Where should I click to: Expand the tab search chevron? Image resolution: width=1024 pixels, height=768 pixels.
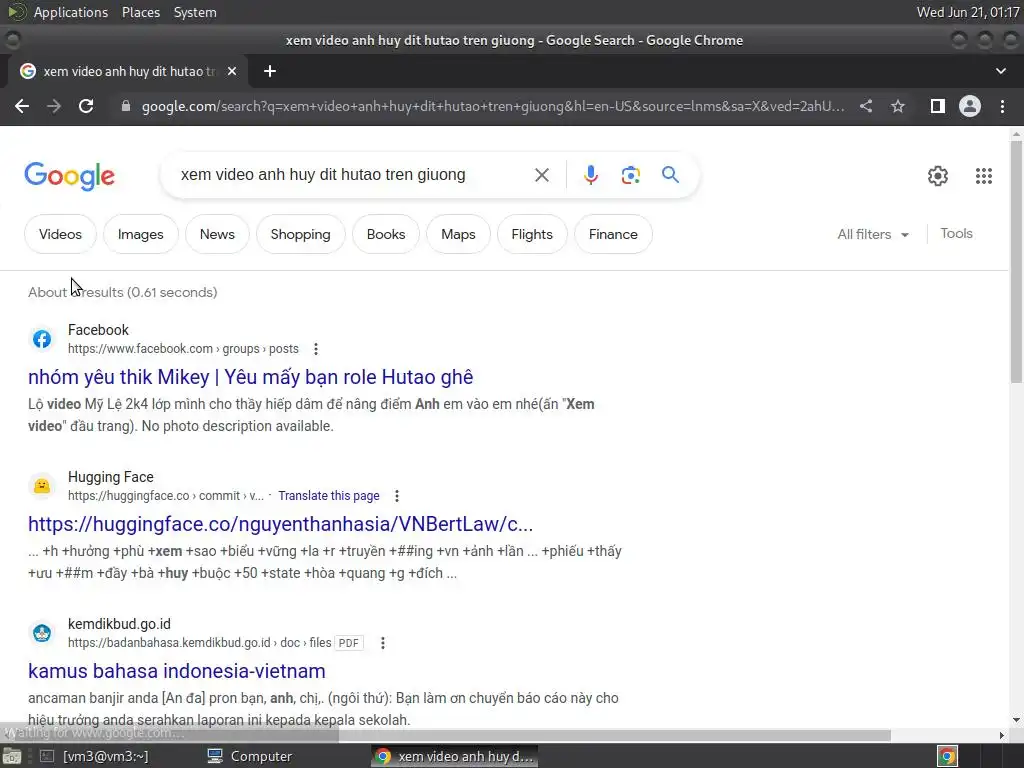click(1000, 71)
